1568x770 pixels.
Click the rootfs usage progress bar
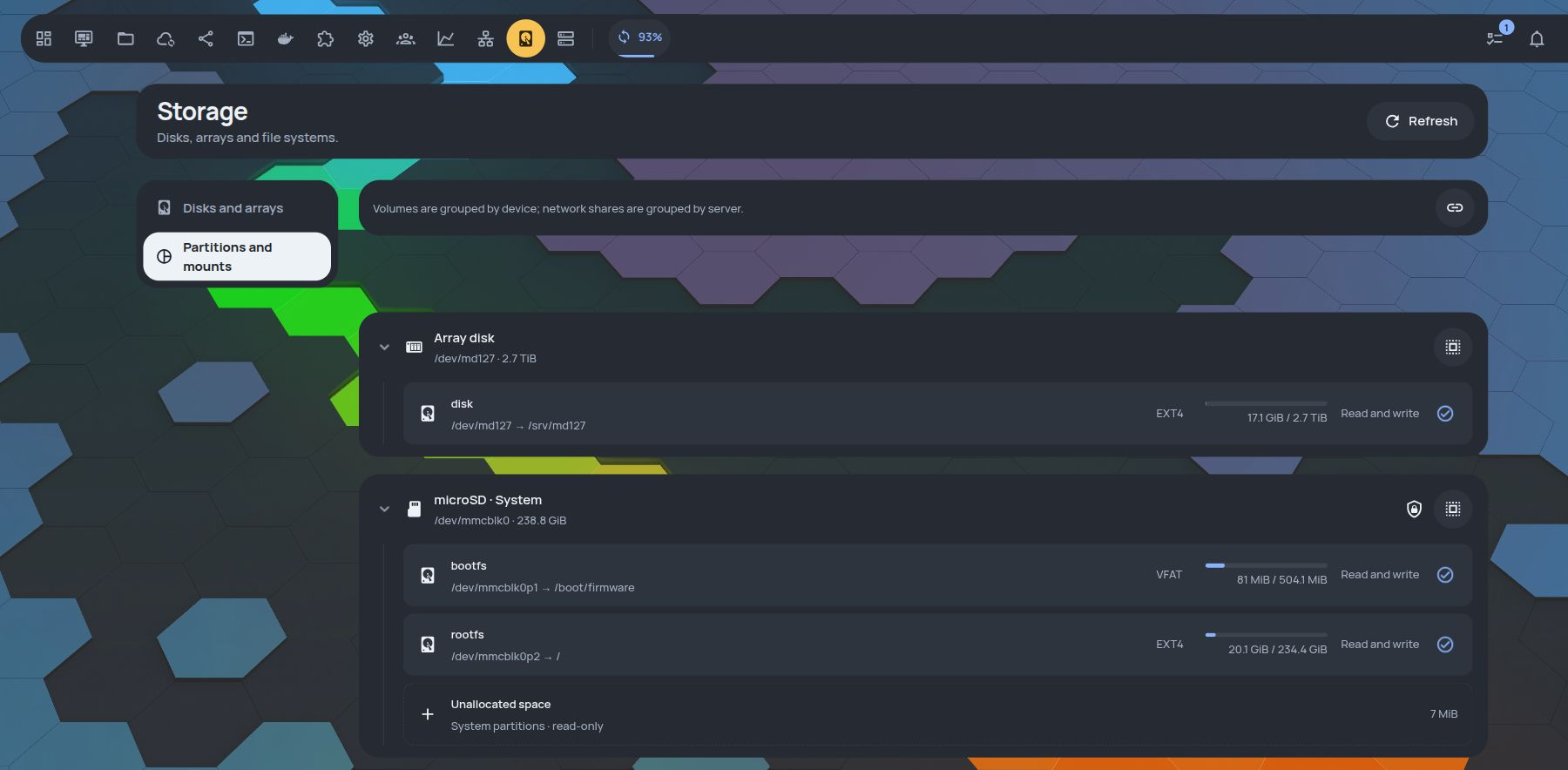[x=1266, y=635]
